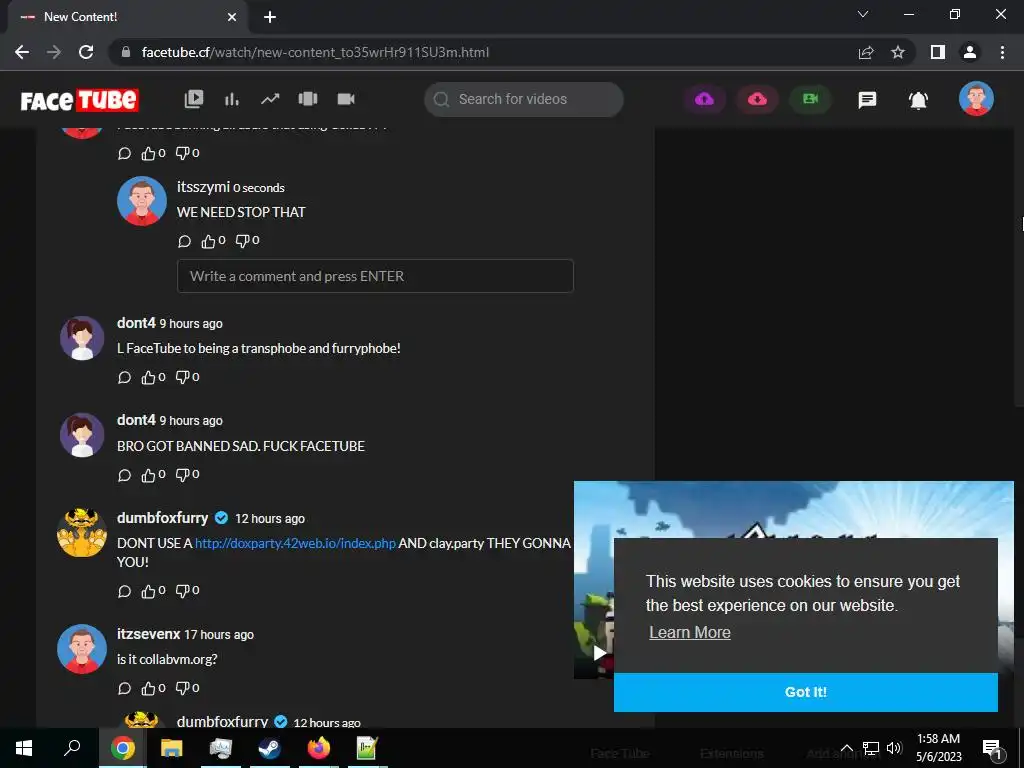Image resolution: width=1024 pixels, height=768 pixels.
Task: Dislike itzsevenx's collabvm.org comment
Action: [x=182, y=688]
